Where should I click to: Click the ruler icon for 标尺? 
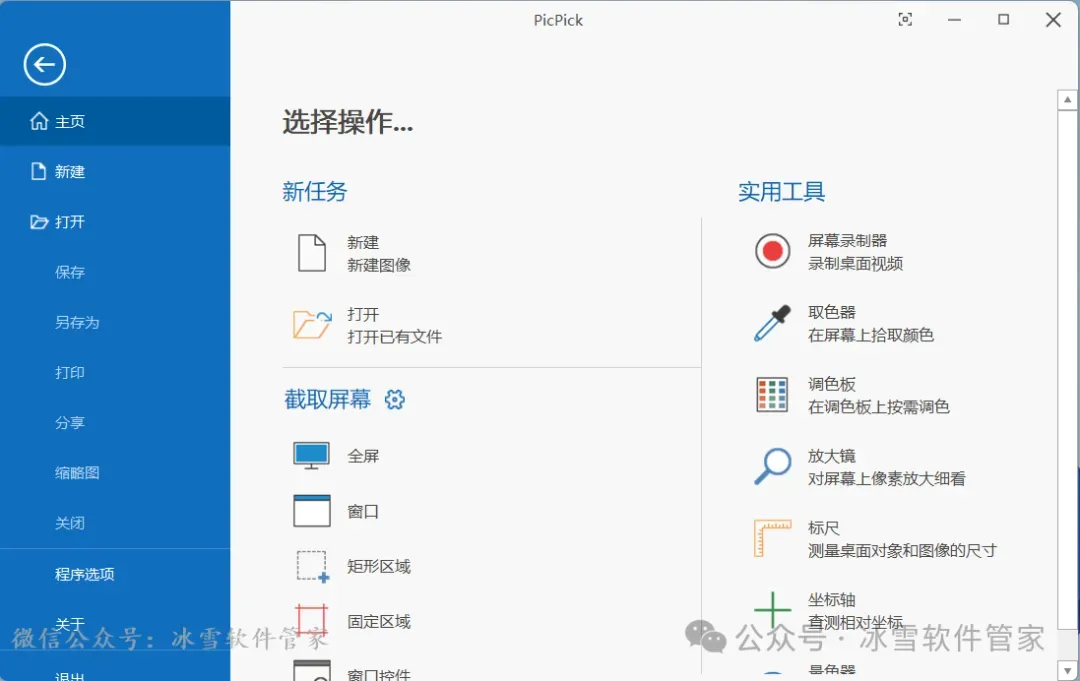coord(772,538)
